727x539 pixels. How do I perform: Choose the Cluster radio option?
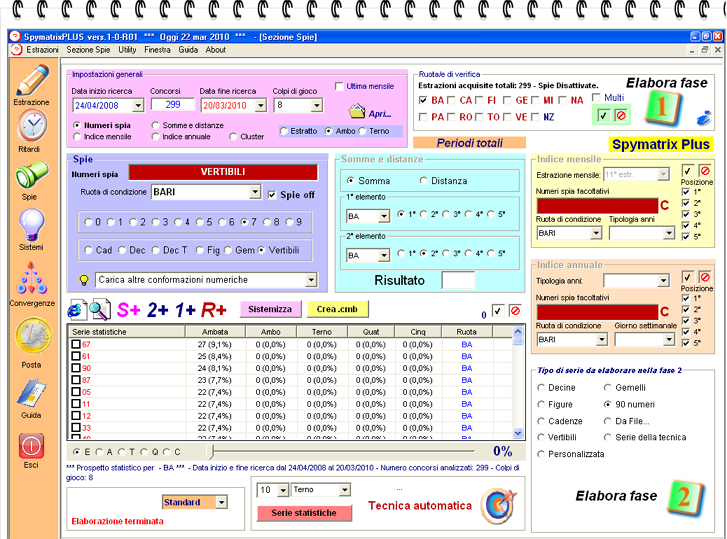coord(233,136)
